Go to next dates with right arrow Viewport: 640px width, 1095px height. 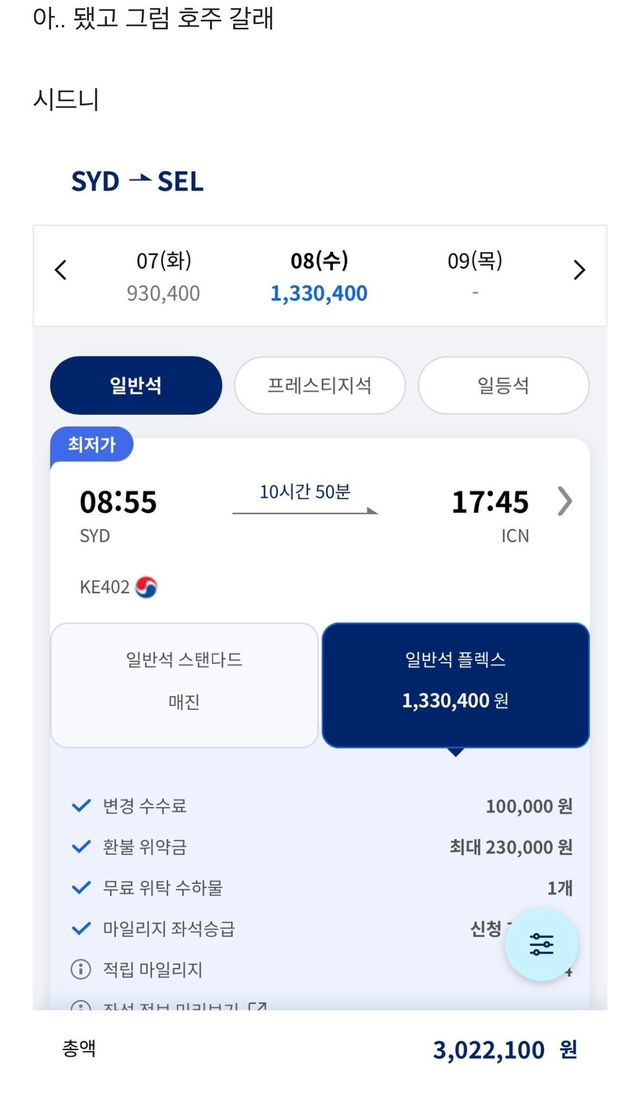coord(579,270)
